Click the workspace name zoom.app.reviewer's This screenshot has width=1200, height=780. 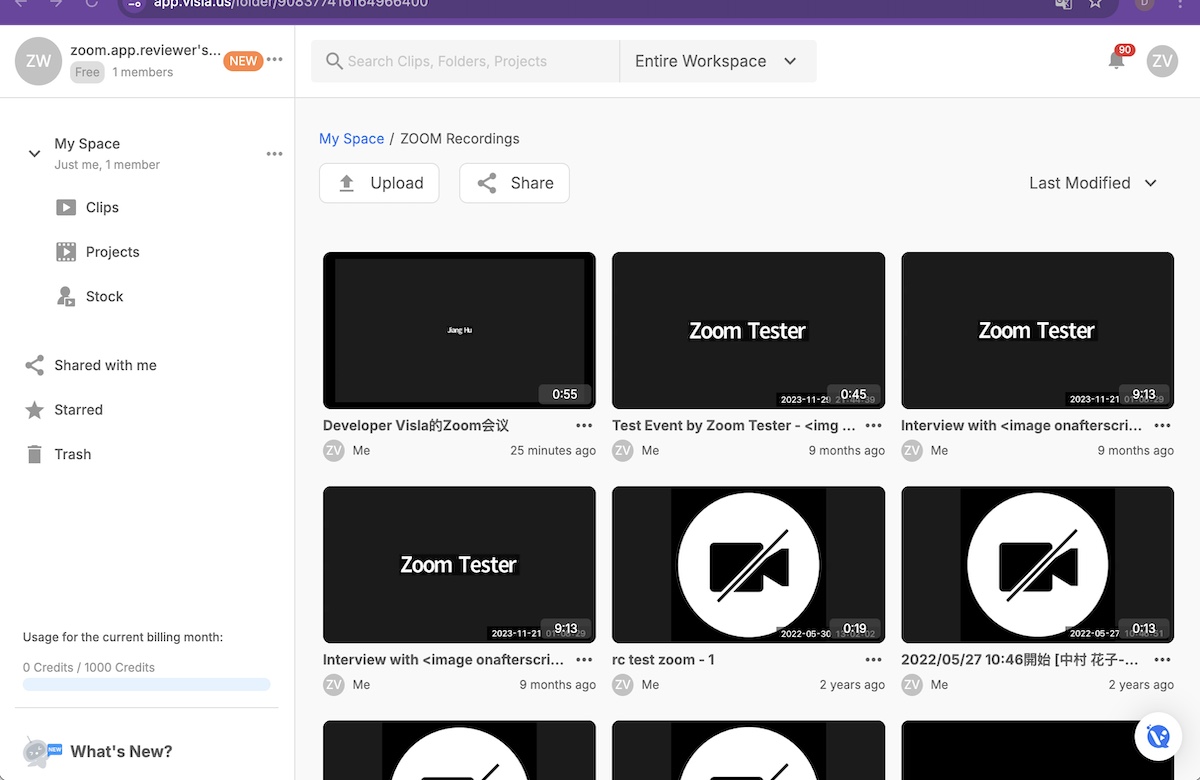[x=145, y=50]
